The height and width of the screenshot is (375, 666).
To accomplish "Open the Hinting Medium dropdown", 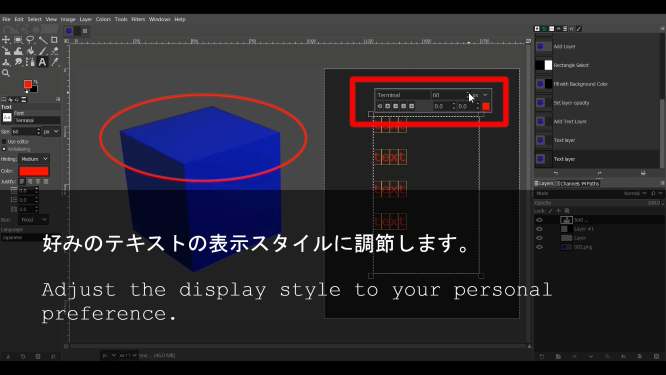I will (x=34, y=159).
